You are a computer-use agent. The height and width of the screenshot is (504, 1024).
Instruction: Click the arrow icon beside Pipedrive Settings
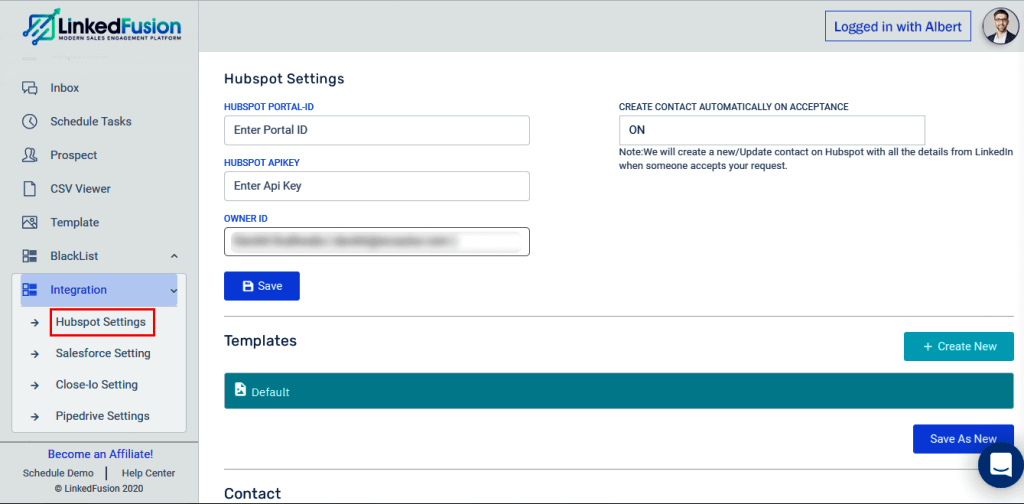coord(35,417)
